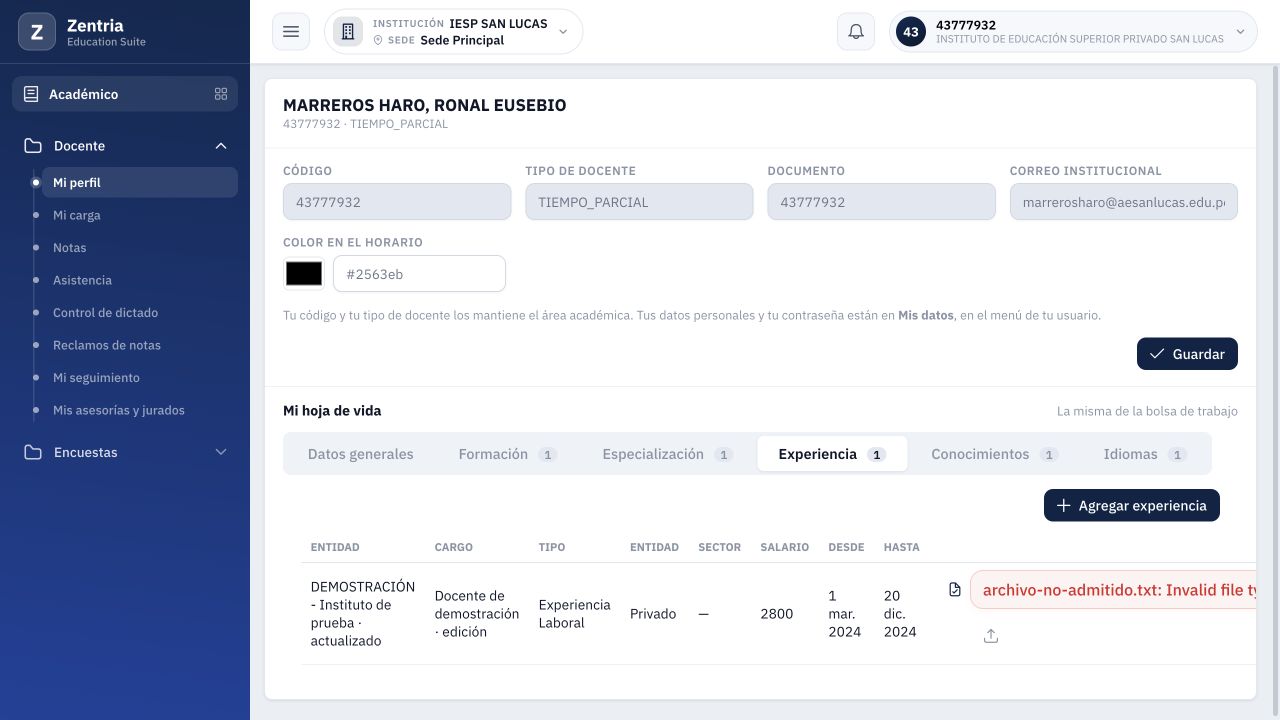This screenshot has width=1280, height=720.
Task: Click the 2800 salary value
Action: coord(777,614)
